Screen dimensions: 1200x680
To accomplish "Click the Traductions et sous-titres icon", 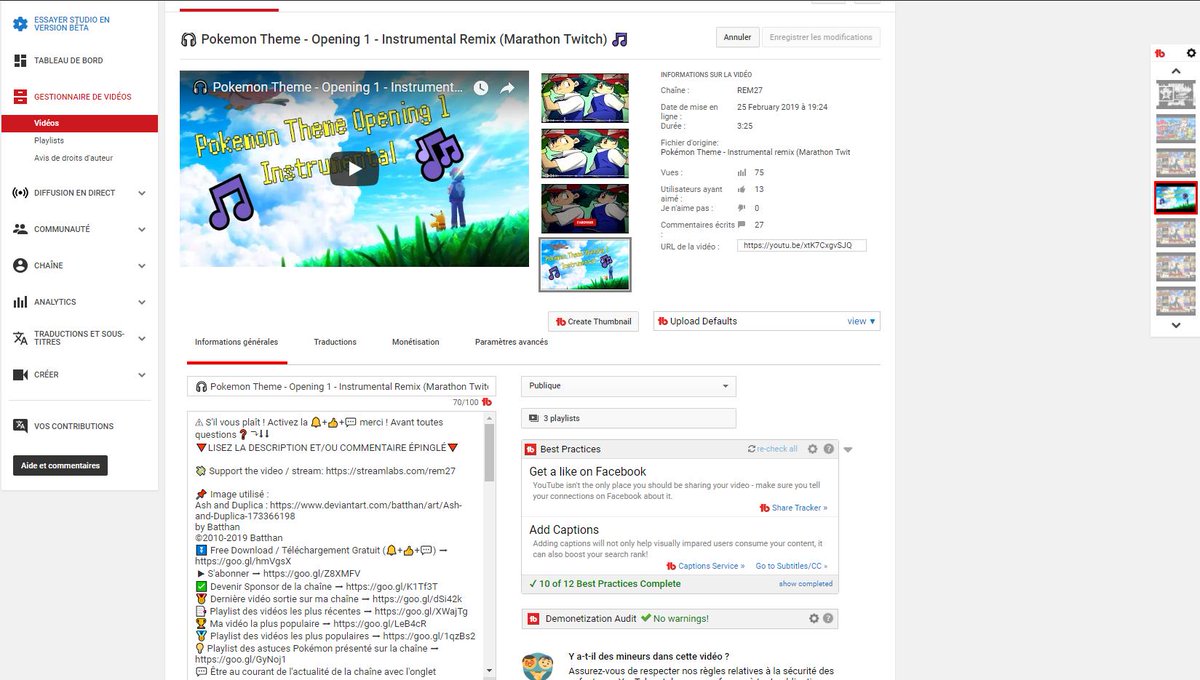I will click(x=20, y=338).
